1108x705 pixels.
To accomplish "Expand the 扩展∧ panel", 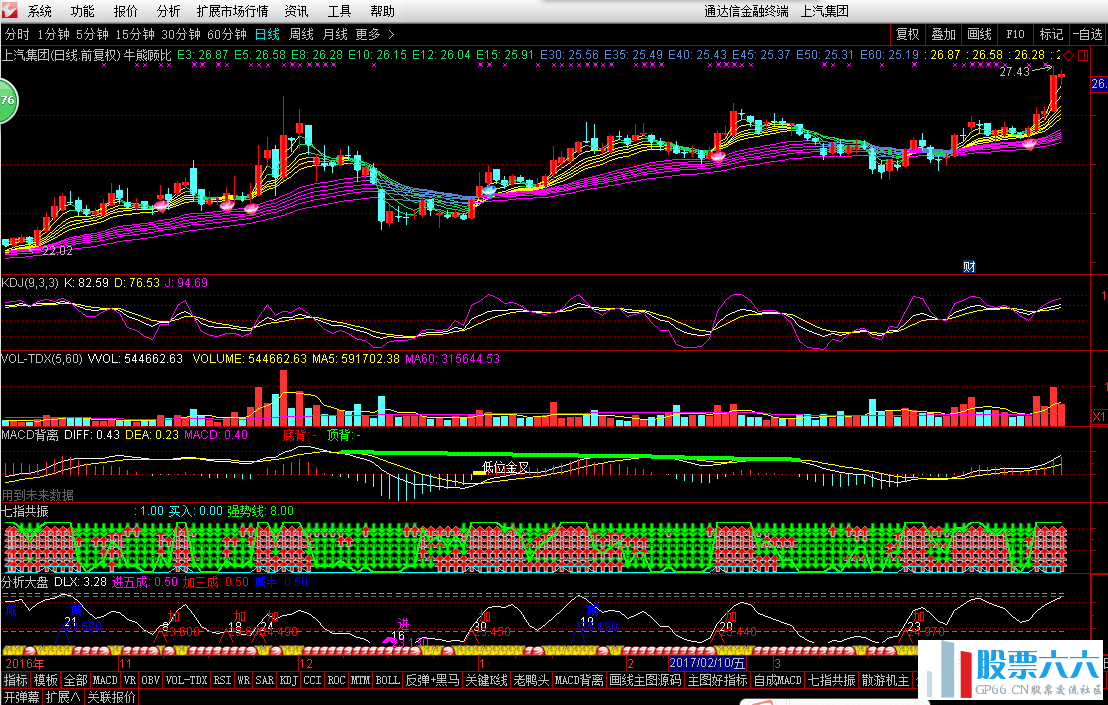I will tap(64, 697).
